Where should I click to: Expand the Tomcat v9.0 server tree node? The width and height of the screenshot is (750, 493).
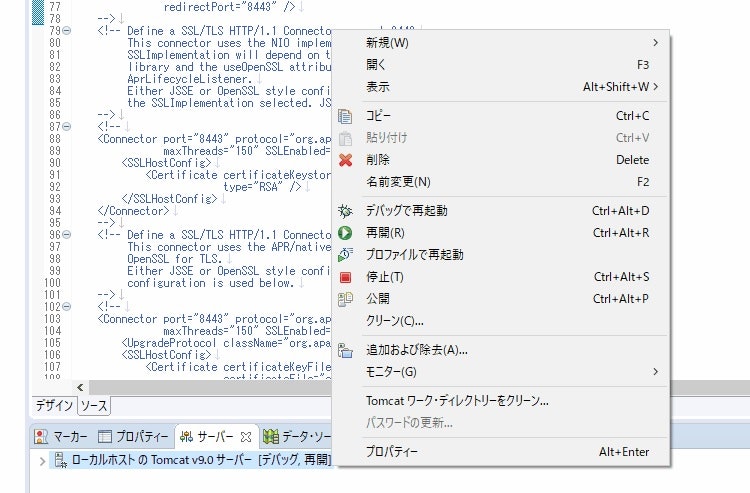click(x=42, y=461)
